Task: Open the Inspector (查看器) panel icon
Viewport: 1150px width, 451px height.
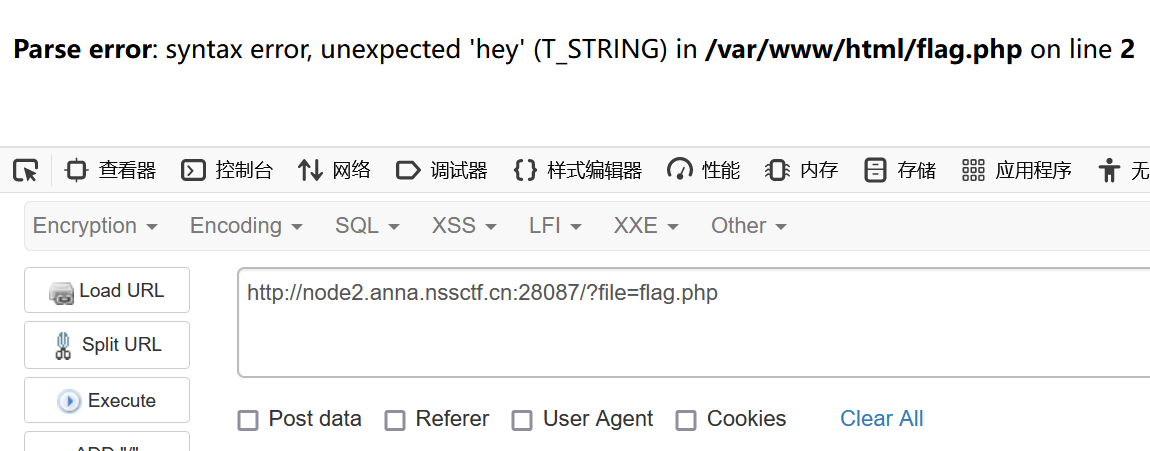Action: [x=76, y=171]
